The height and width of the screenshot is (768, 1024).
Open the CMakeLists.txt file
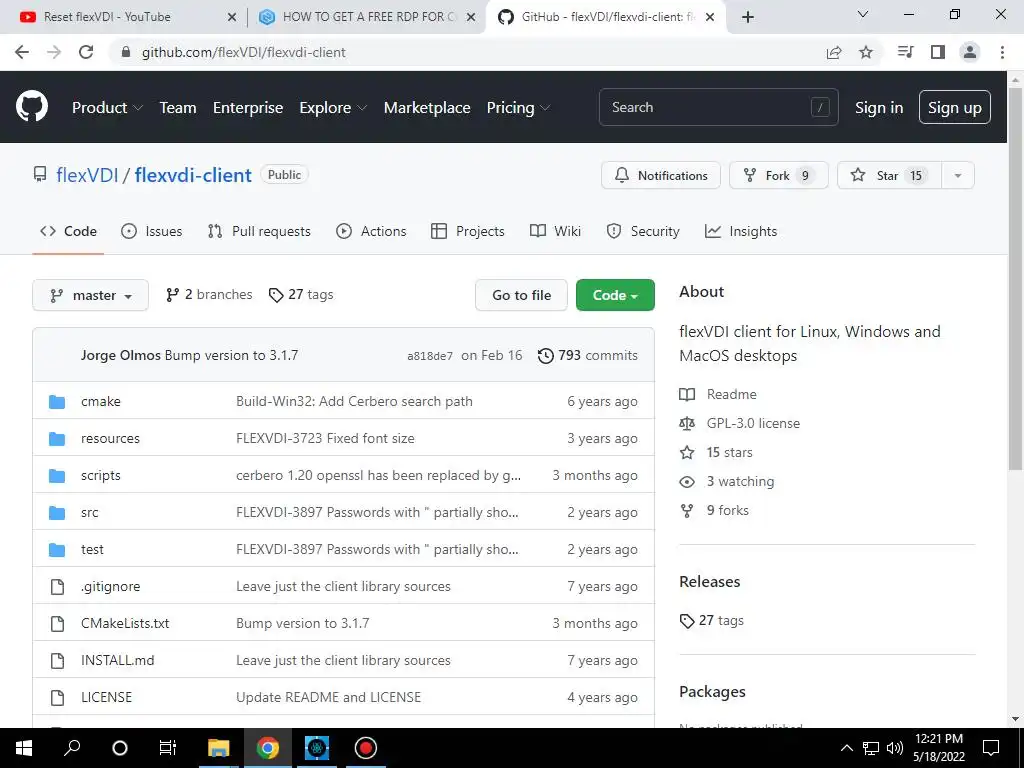pos(125,624)
